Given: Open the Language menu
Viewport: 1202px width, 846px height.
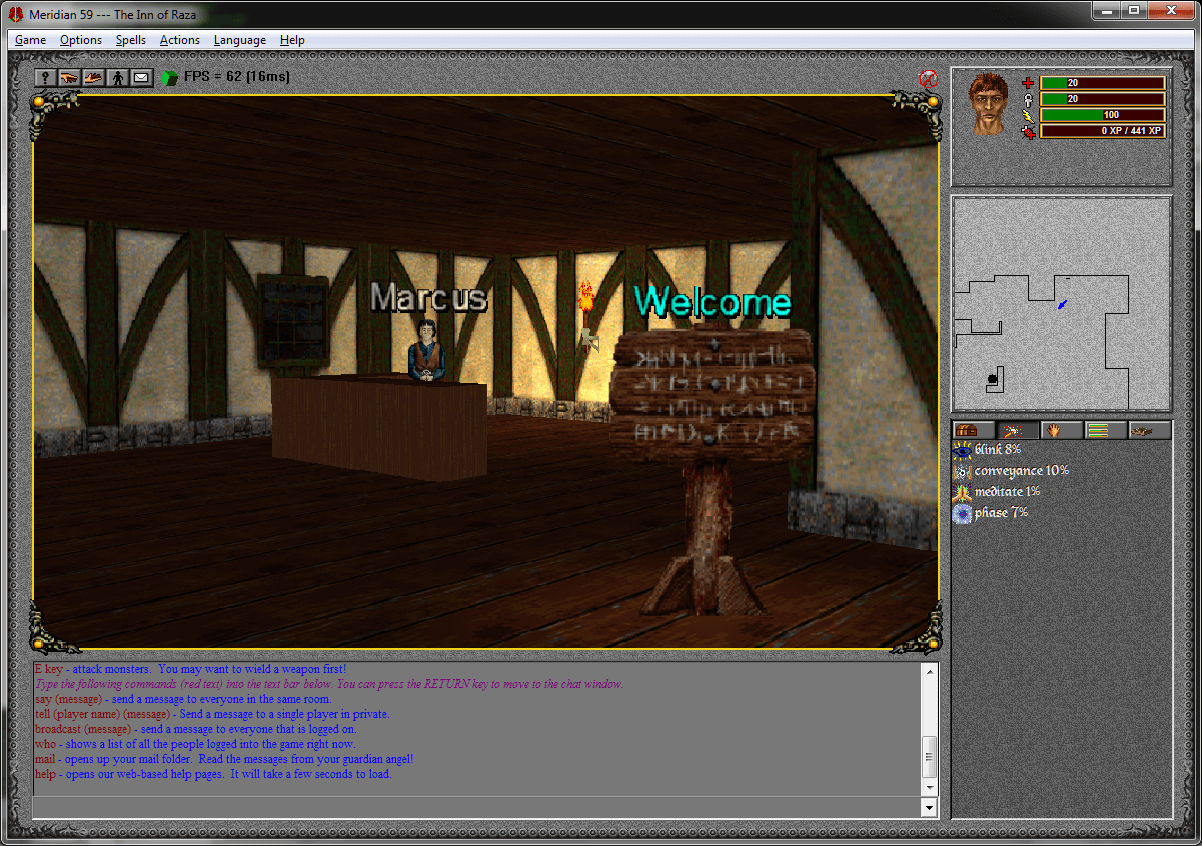Looking at the screenshot, I should point(240,40).
